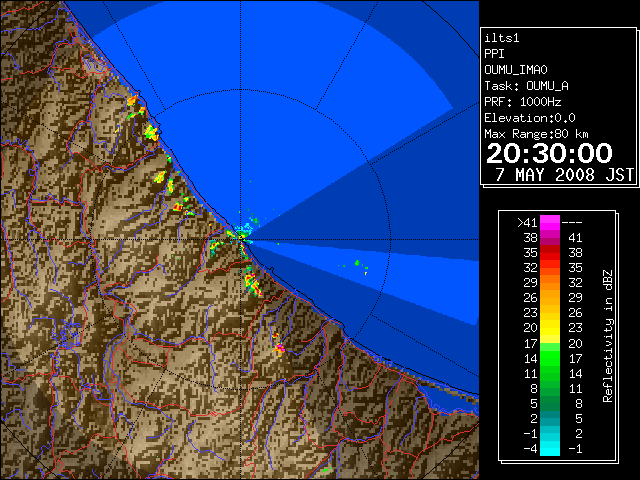Pick the cyan -4 dBZ legend swatch
The image size is (640, 480).
550,449
